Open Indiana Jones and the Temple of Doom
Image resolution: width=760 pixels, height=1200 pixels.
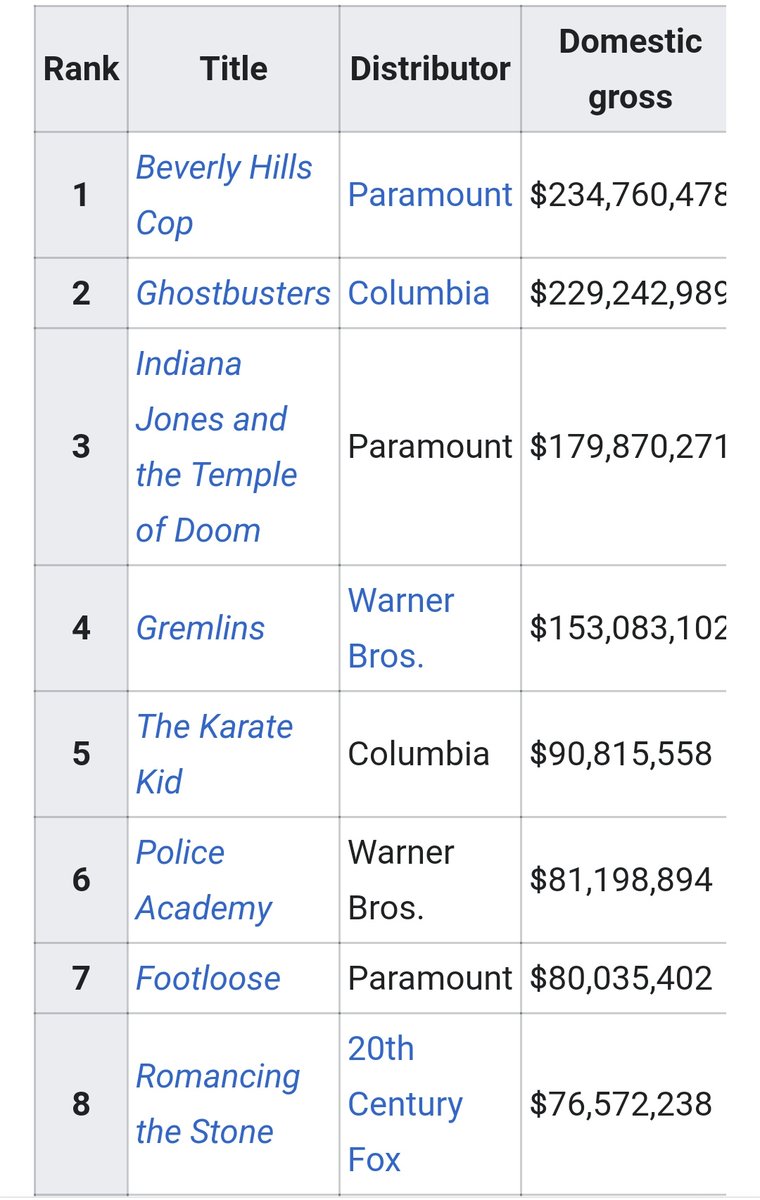216,446
